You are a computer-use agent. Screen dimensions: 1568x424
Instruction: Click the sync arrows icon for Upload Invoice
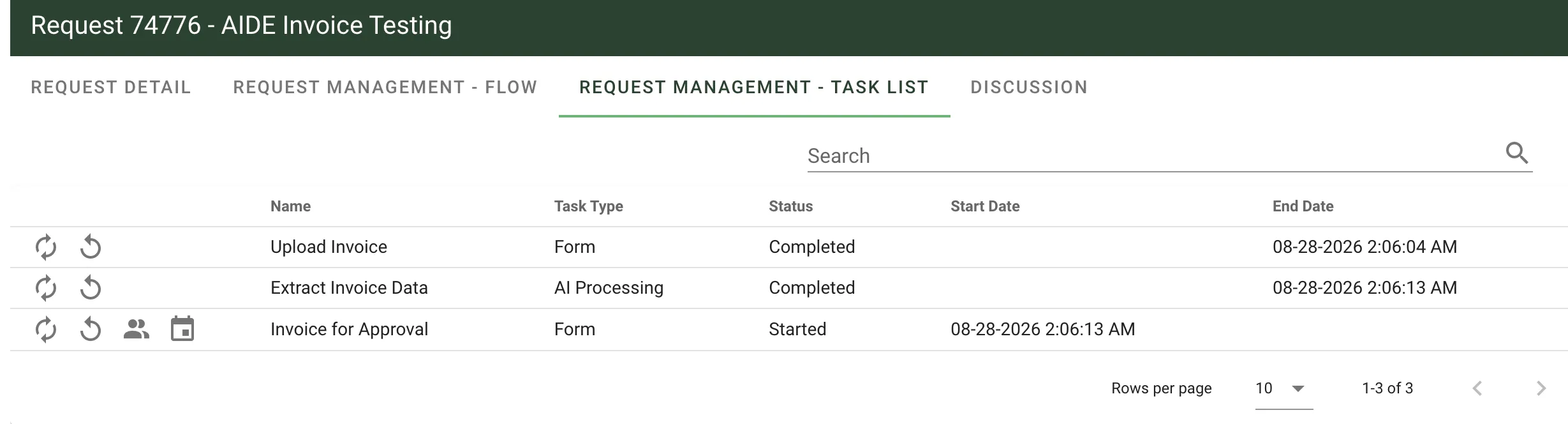pos(46,247)
